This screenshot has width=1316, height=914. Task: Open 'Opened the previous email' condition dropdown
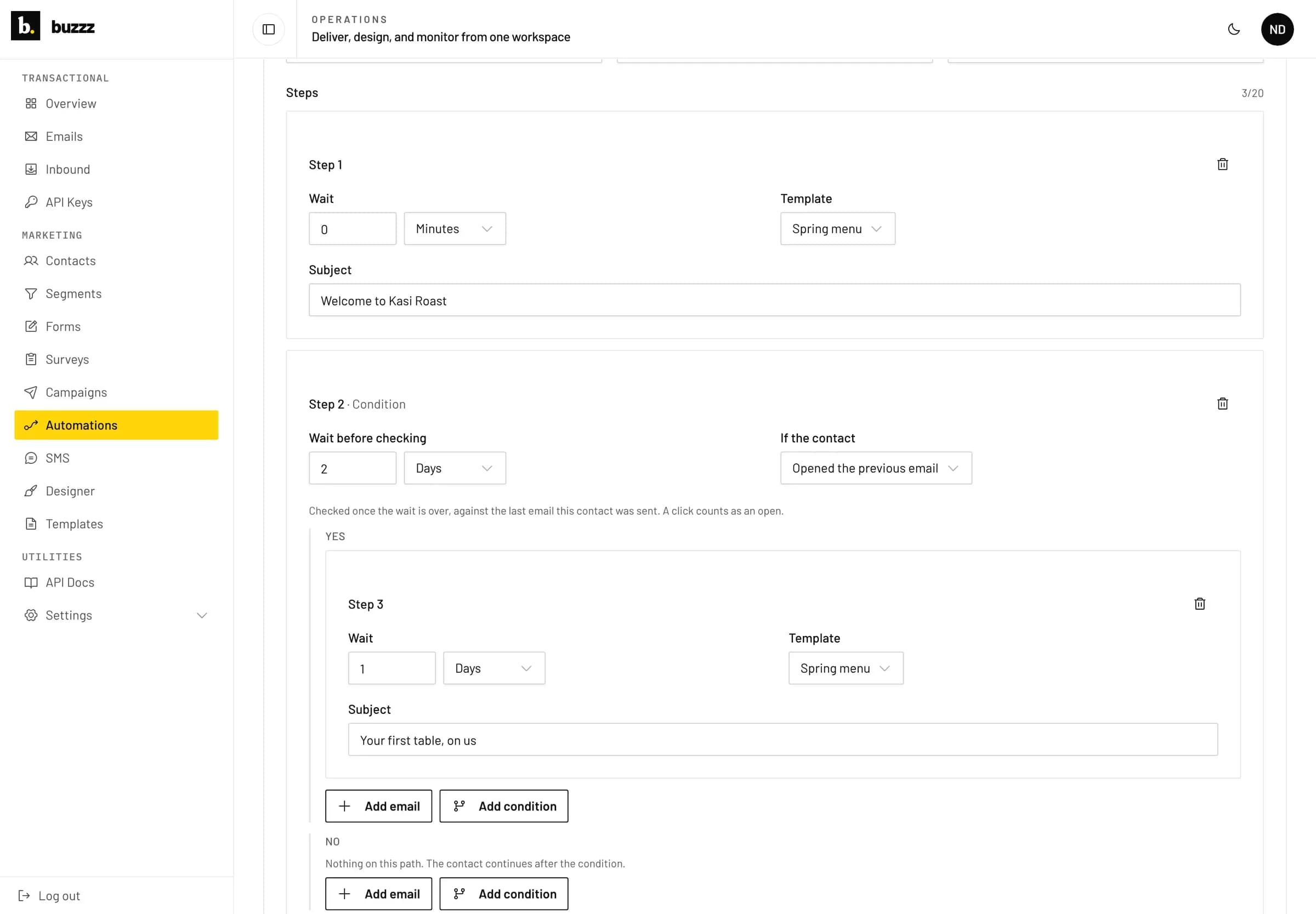tap(876, 468)
